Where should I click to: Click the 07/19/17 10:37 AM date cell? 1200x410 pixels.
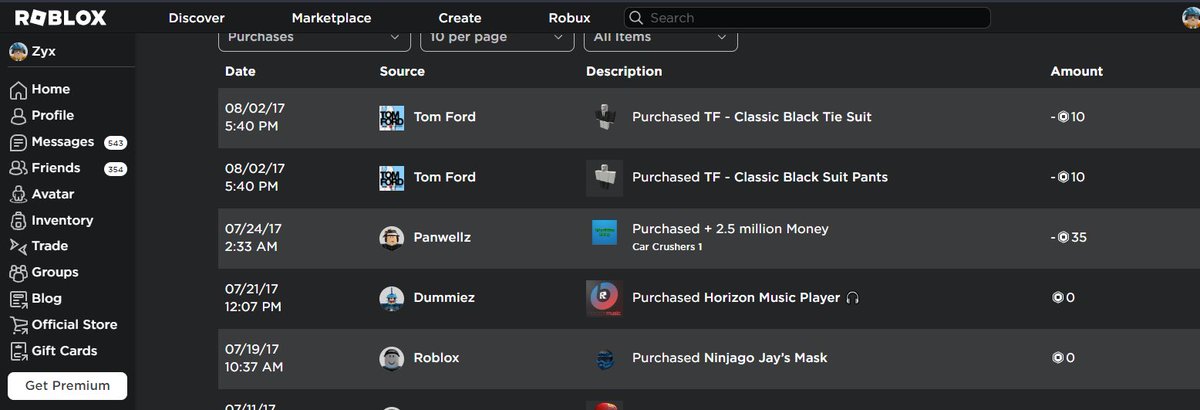255,357
